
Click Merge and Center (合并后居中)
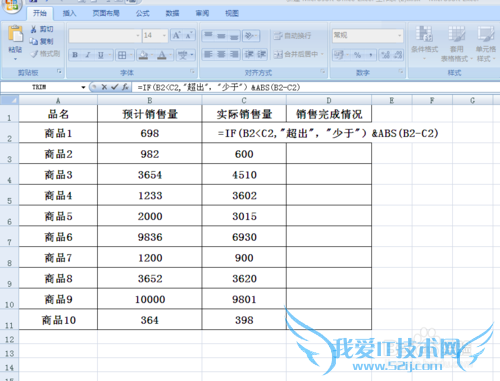tap(296, 54)
